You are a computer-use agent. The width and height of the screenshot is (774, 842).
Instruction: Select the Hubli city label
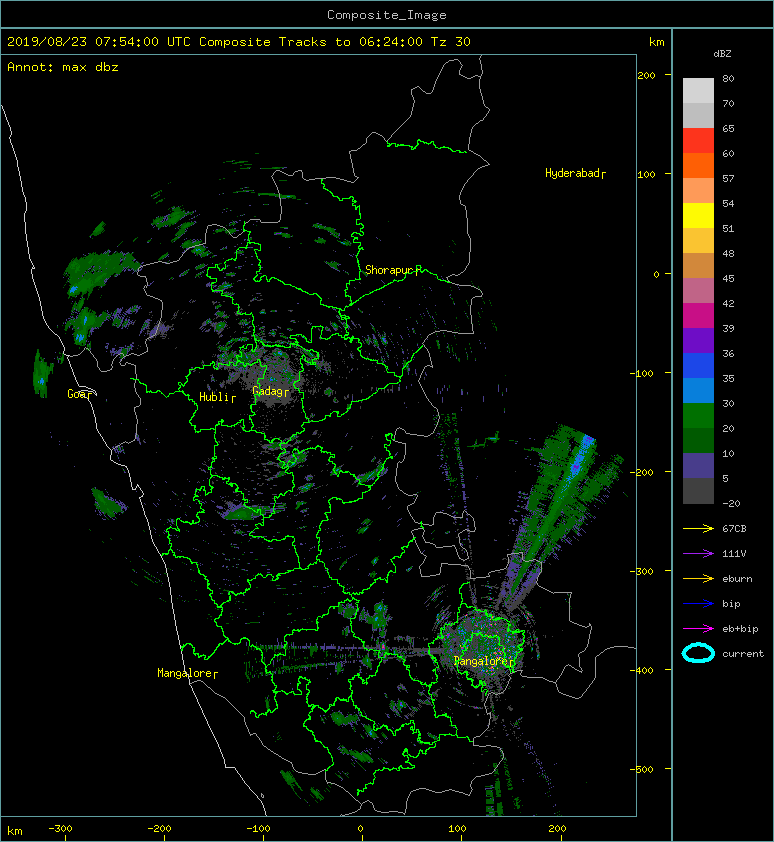[x=214, y=397]
